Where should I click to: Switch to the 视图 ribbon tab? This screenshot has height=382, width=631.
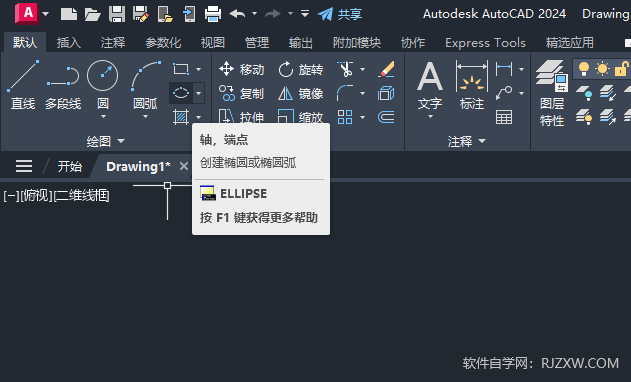click(213, 42)
